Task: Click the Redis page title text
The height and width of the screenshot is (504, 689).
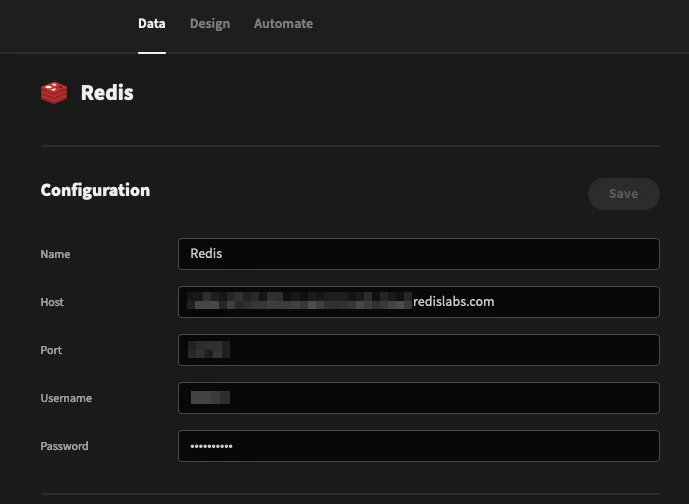Action: point(107,93)
